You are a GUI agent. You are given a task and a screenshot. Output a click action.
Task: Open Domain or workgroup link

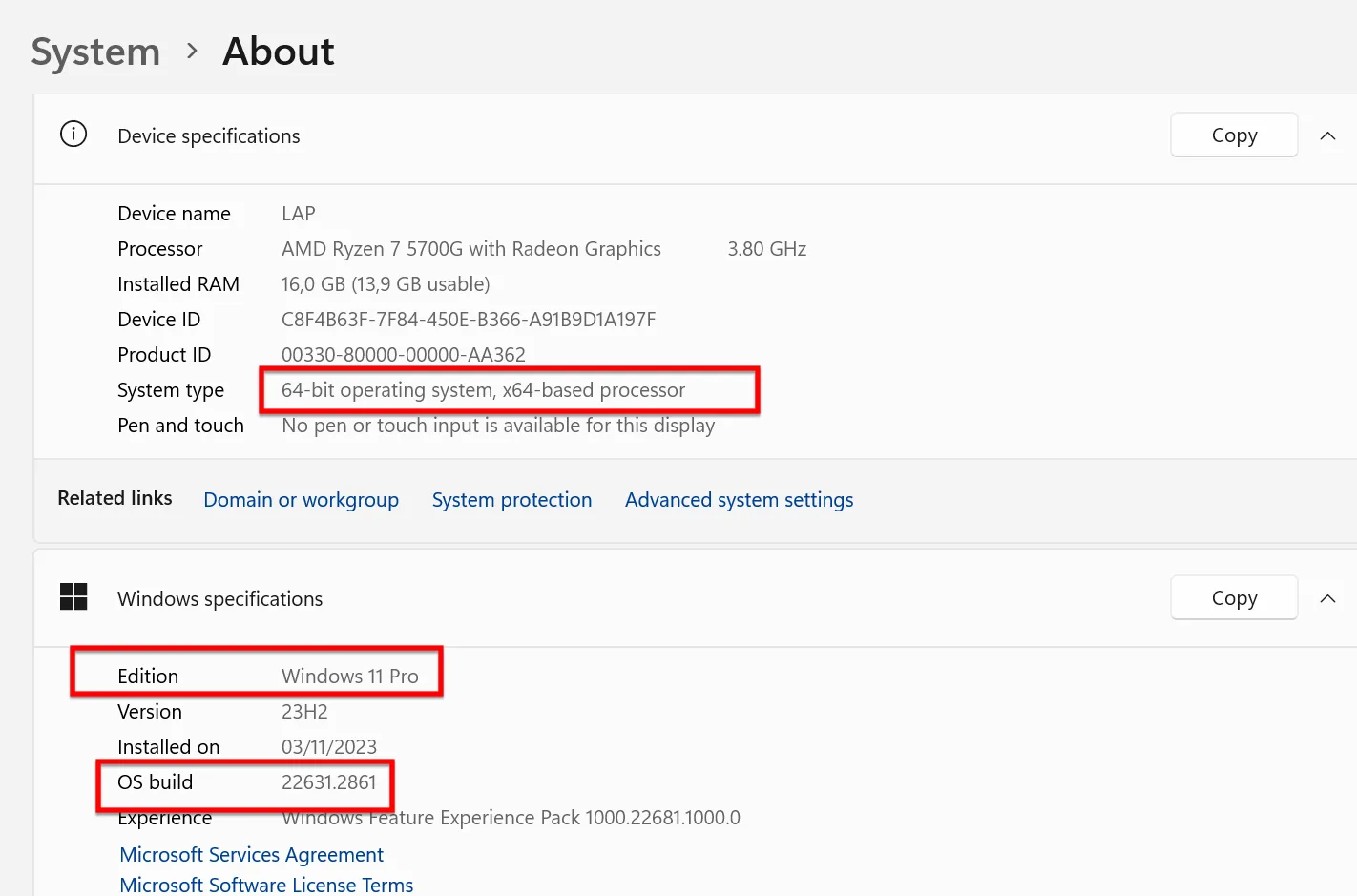tap(301, 500)
